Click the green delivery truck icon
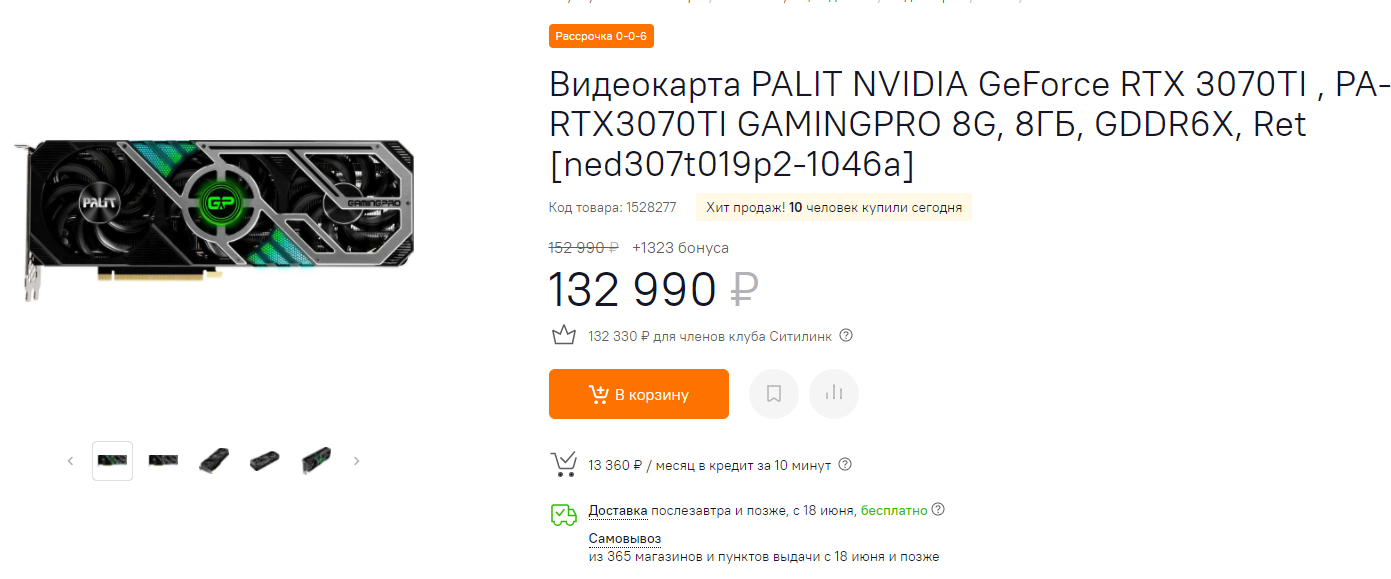 coord(564,515)
